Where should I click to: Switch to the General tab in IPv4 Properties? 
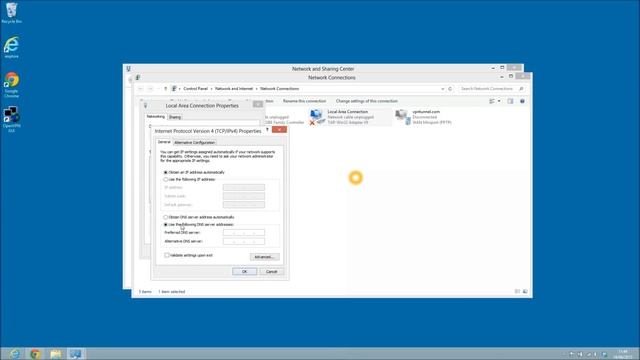click(164, 142)
